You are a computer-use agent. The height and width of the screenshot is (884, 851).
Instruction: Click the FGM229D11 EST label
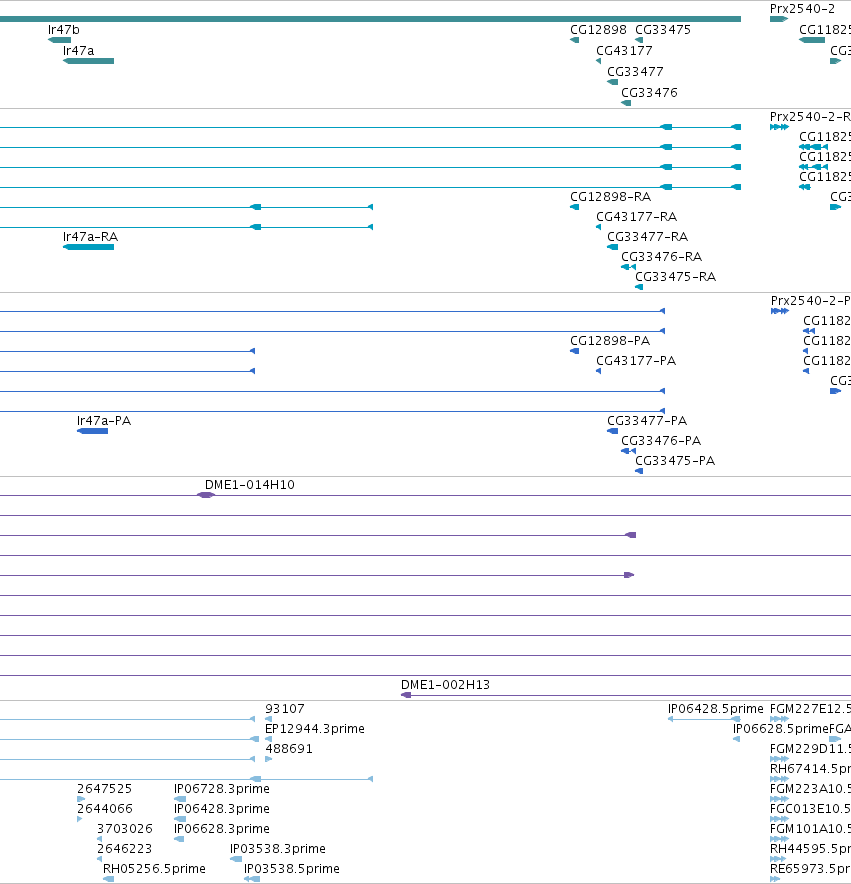810,749
